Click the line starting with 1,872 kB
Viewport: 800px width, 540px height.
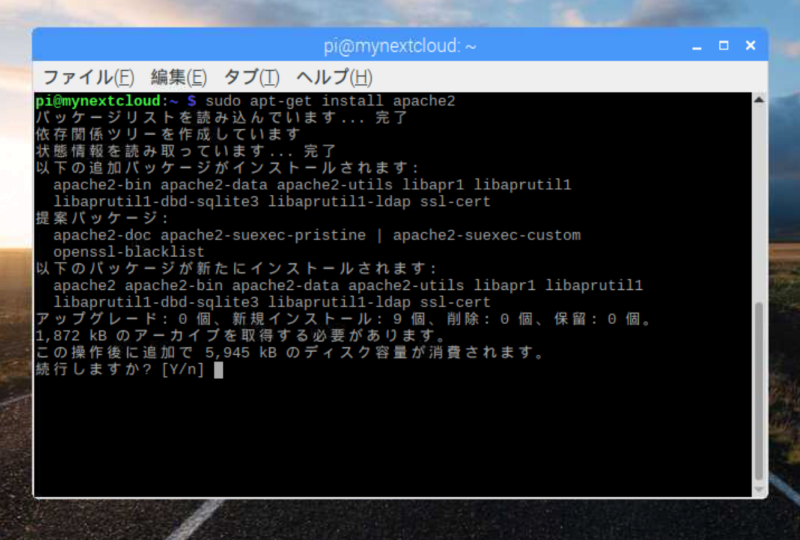(240, 336)
